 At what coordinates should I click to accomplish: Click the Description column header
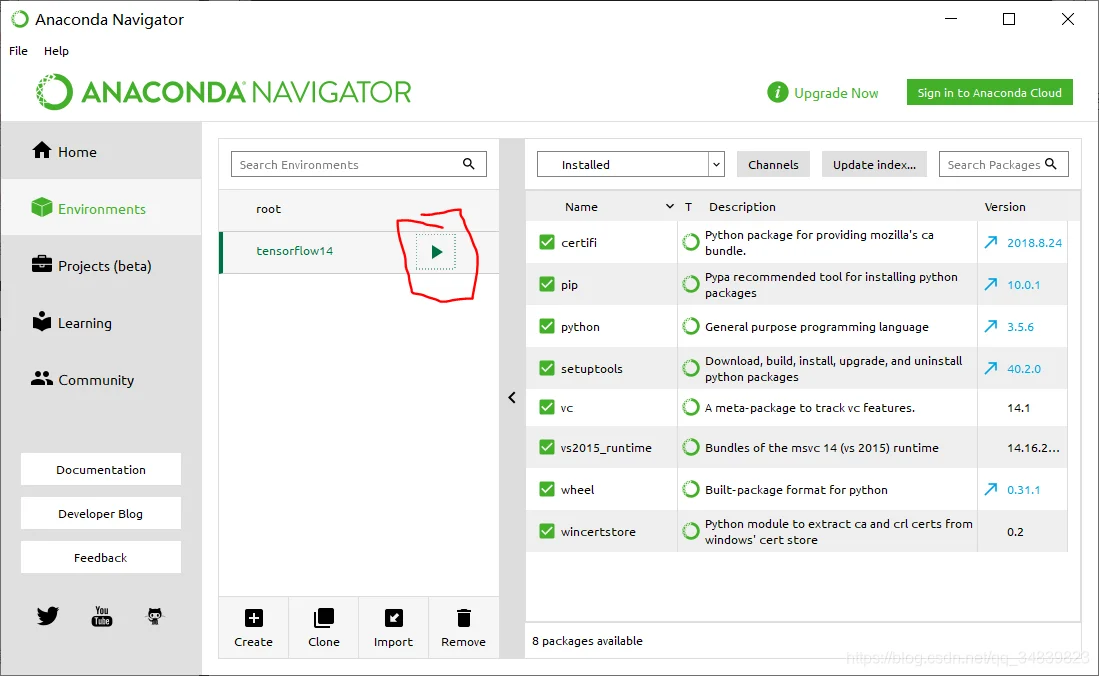(x=742, y=207)
